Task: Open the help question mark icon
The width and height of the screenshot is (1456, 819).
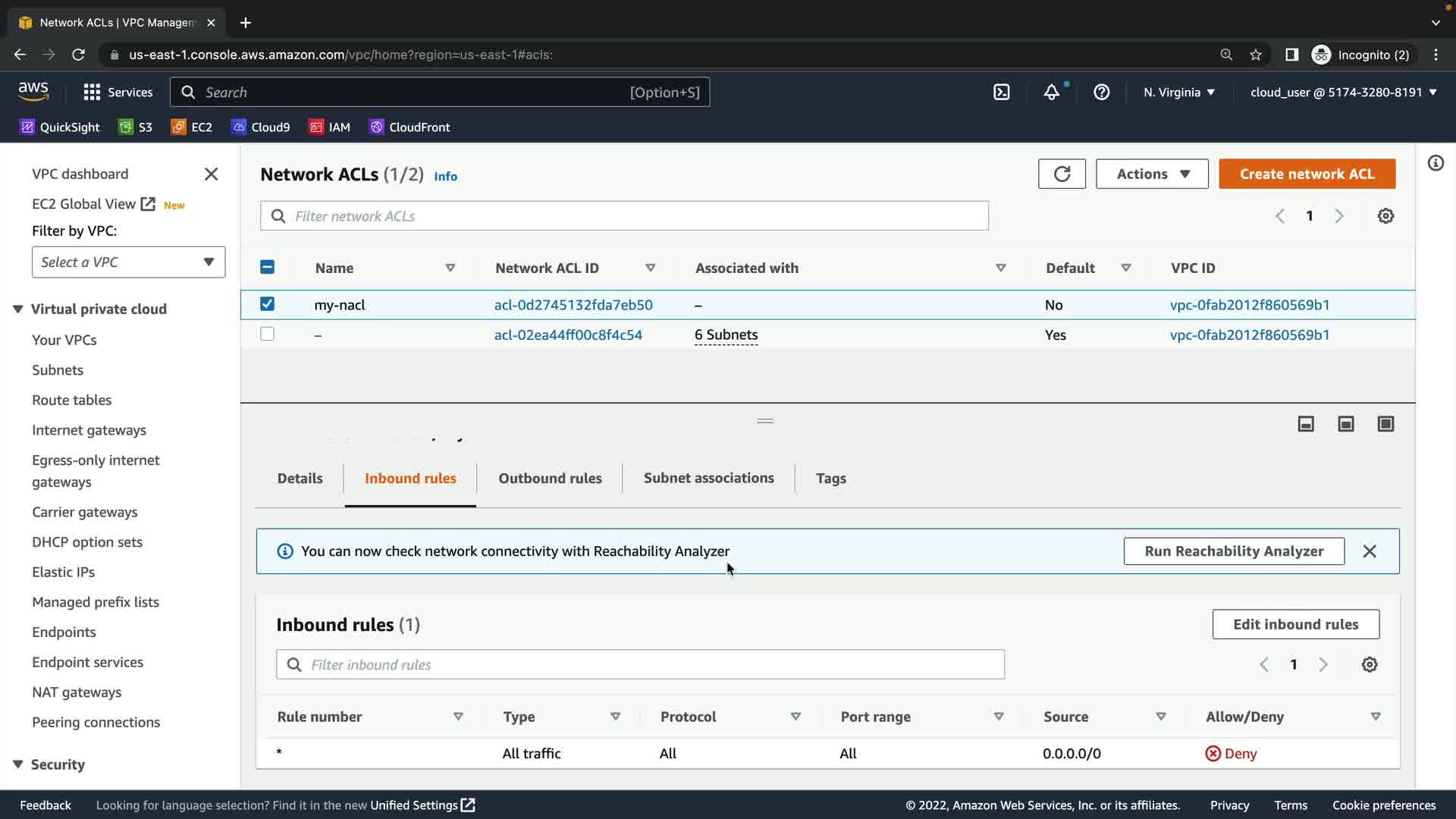Action: tap(1101, 93)
